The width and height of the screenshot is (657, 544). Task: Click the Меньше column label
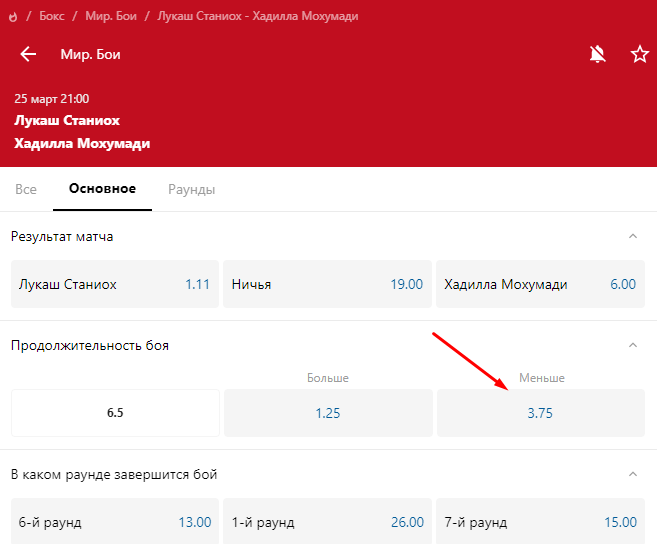(542, 378)
